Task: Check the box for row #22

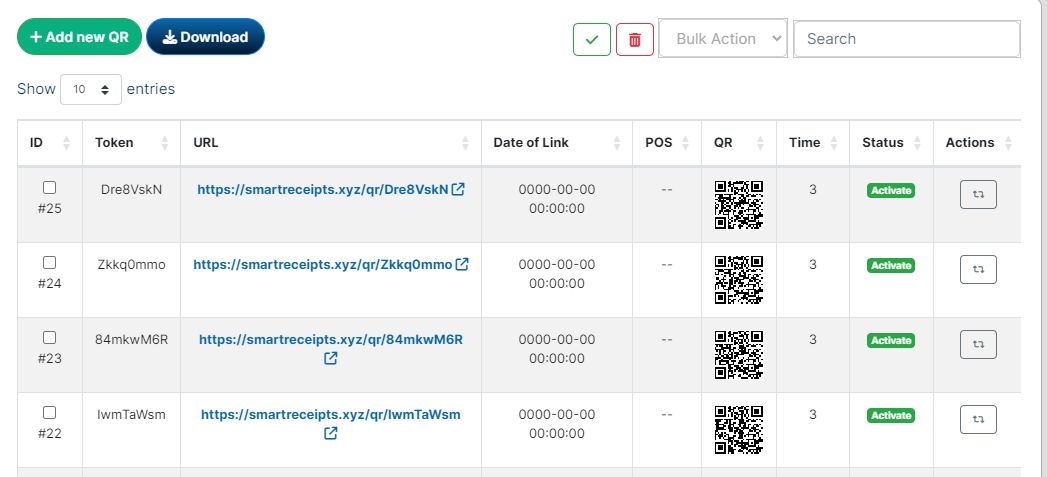Action: tap(50, 412)
